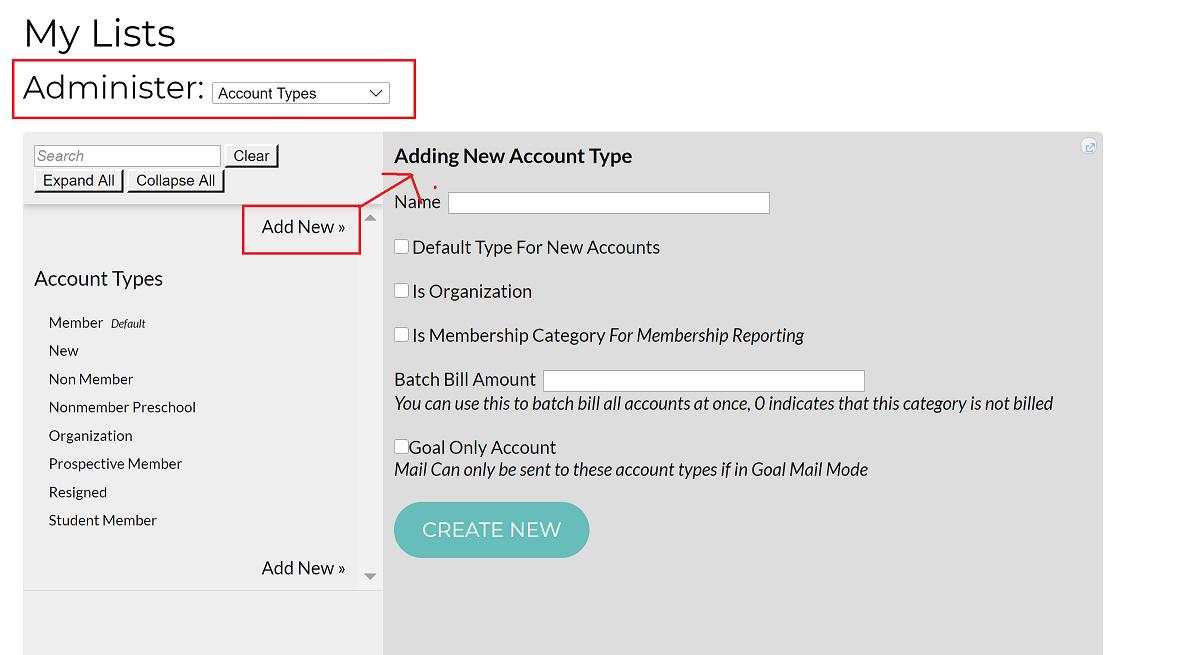This screenshot has width=1186, height=655.
Task: Check the Is Organization checkbox
Action: 401,291
